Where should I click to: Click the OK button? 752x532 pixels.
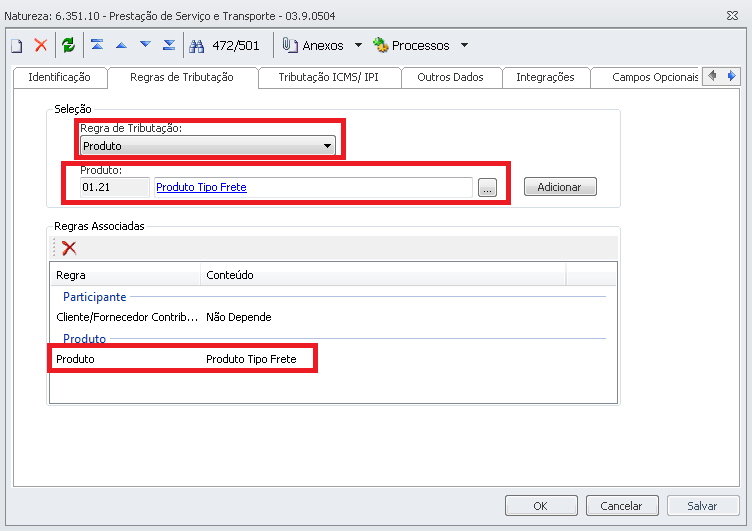[x=541, y=506]
